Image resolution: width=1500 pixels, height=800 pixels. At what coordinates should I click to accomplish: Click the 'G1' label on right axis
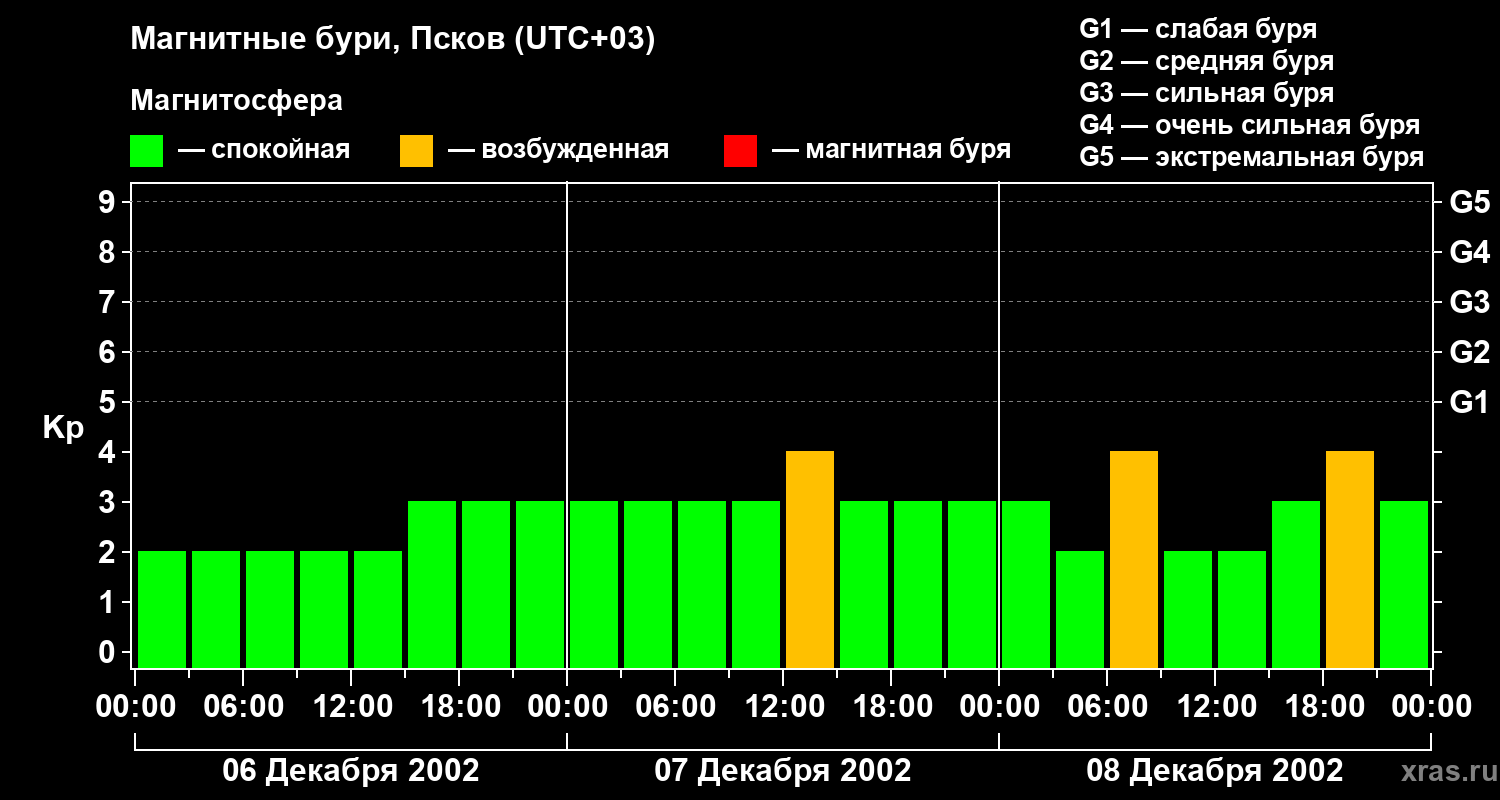pyautogui.click(x=1469, y=402)
